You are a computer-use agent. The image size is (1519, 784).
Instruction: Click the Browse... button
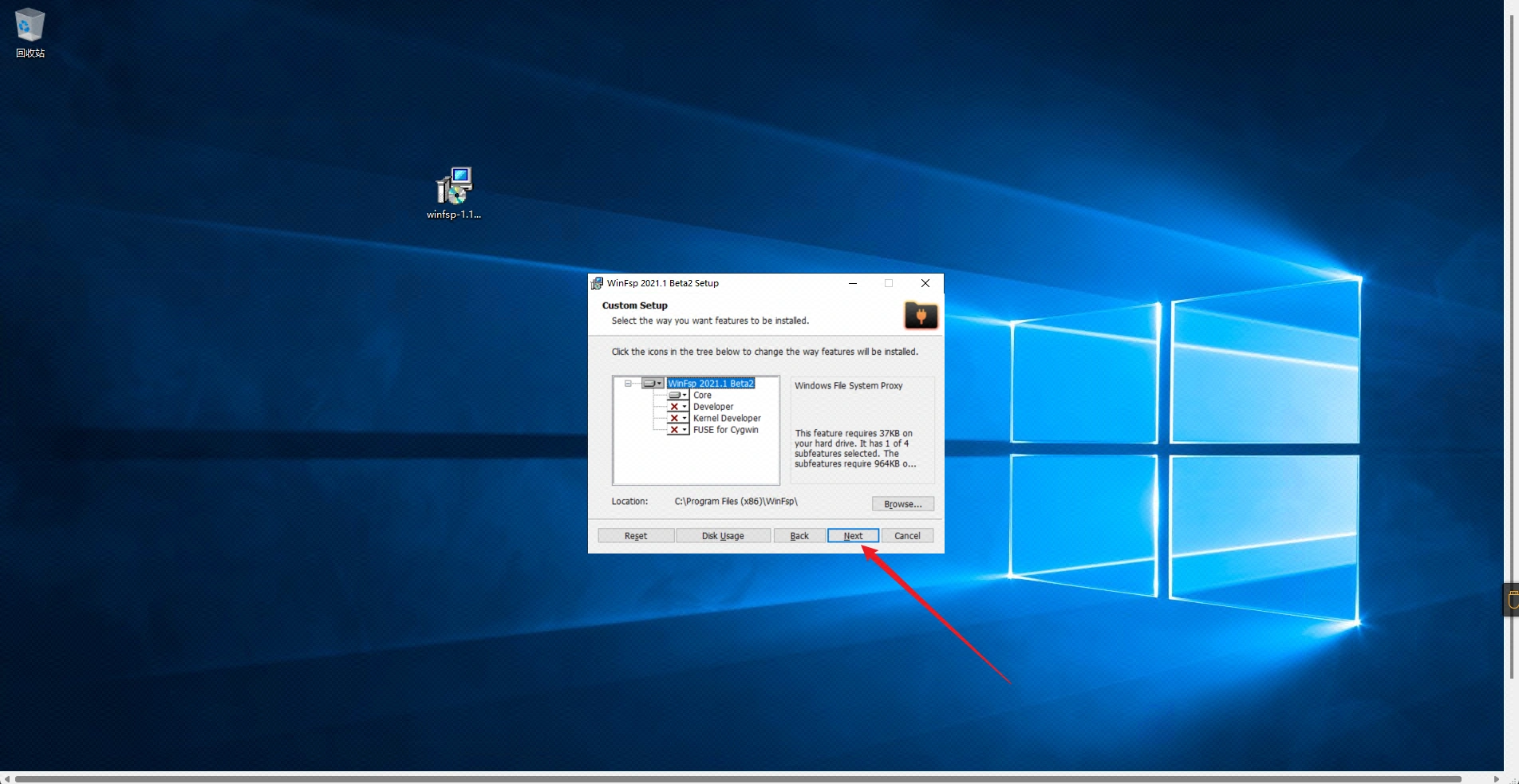[x=903, y=504]
